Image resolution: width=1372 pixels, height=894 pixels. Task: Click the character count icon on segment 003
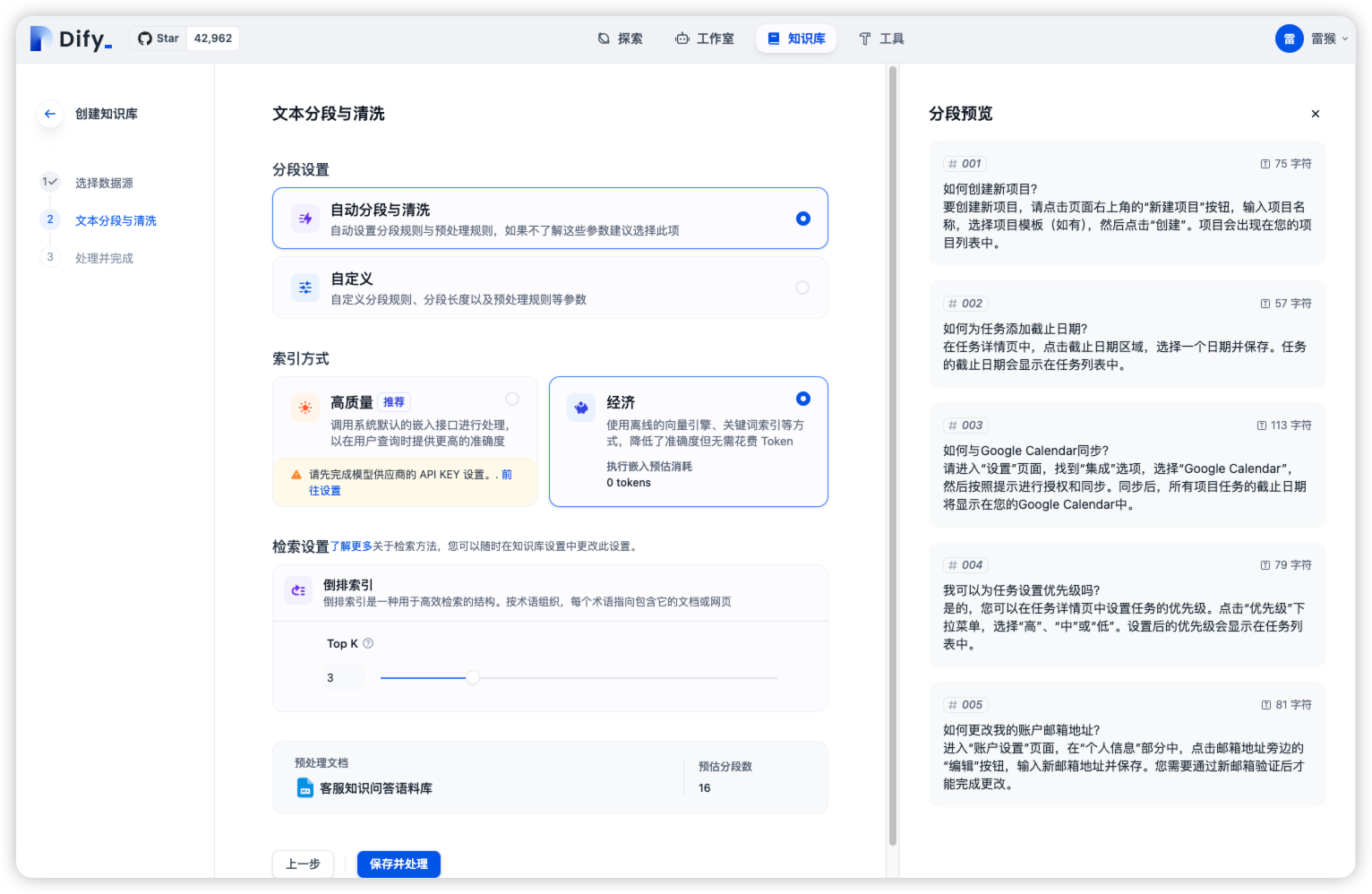point(1262,426)
